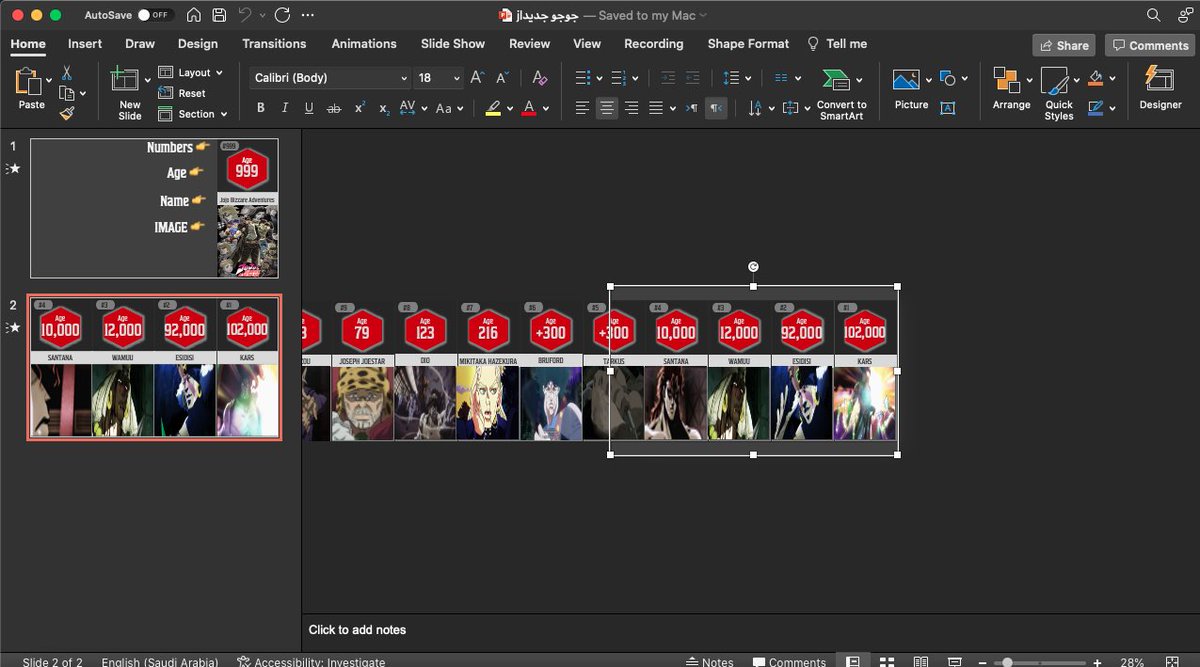Switch to the Slide Show tab
Image resolution: width=1200 pixels, height=667 pixels.
[453, 44]
